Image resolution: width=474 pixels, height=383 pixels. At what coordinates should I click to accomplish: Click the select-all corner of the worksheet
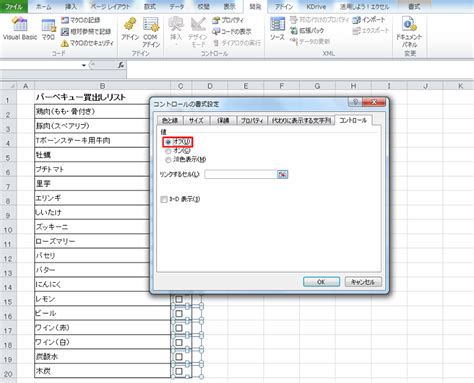click(x=8, y=86)
